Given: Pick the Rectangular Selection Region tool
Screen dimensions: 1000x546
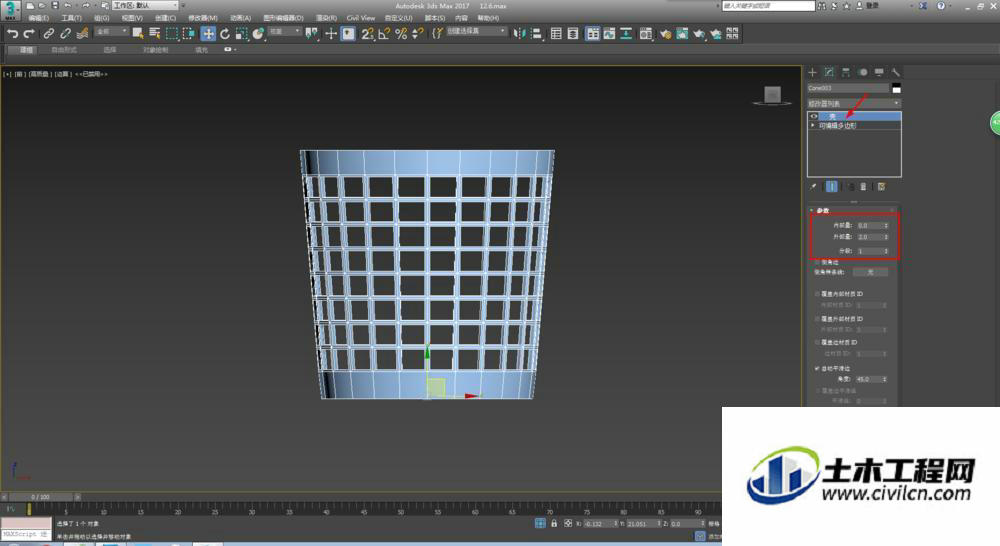Looking at the screenshot, I should (x=172, y=34).
